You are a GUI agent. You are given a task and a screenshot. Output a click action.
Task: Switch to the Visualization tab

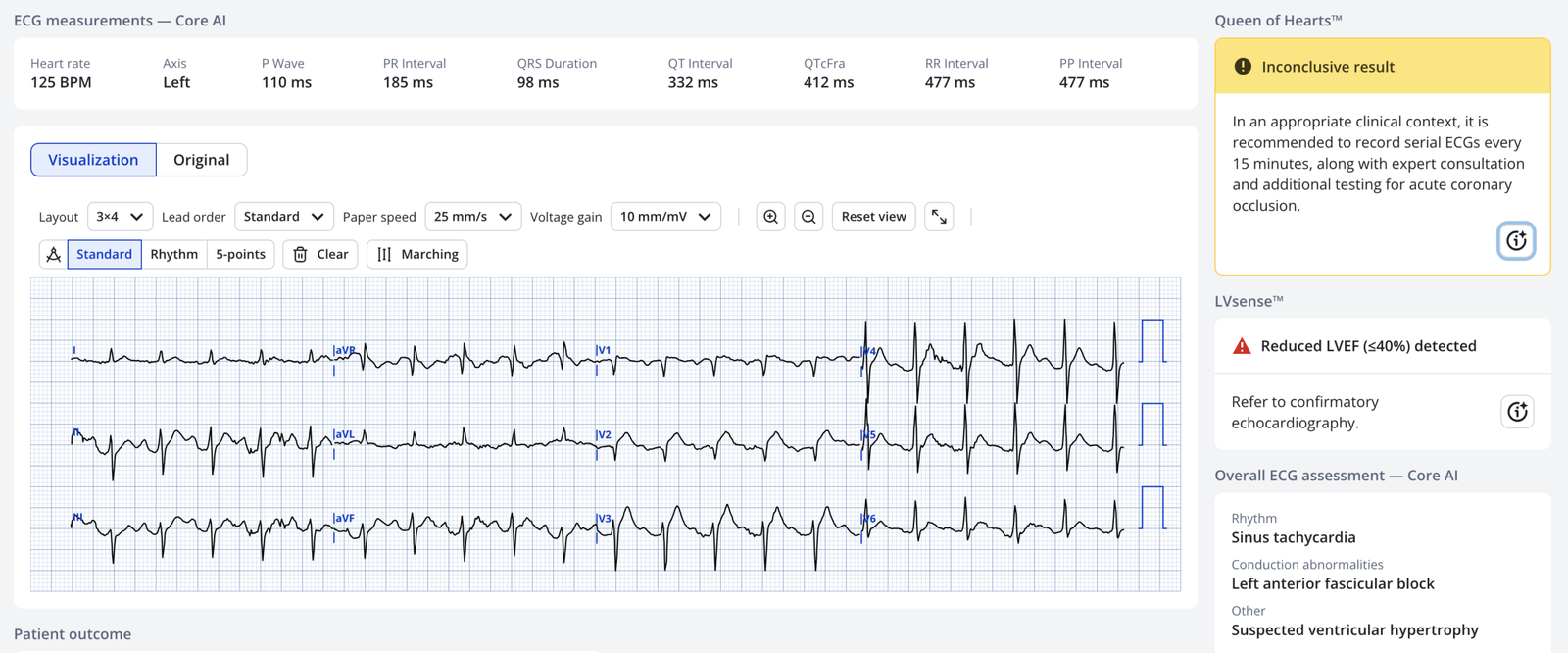[x=93, y=160]
